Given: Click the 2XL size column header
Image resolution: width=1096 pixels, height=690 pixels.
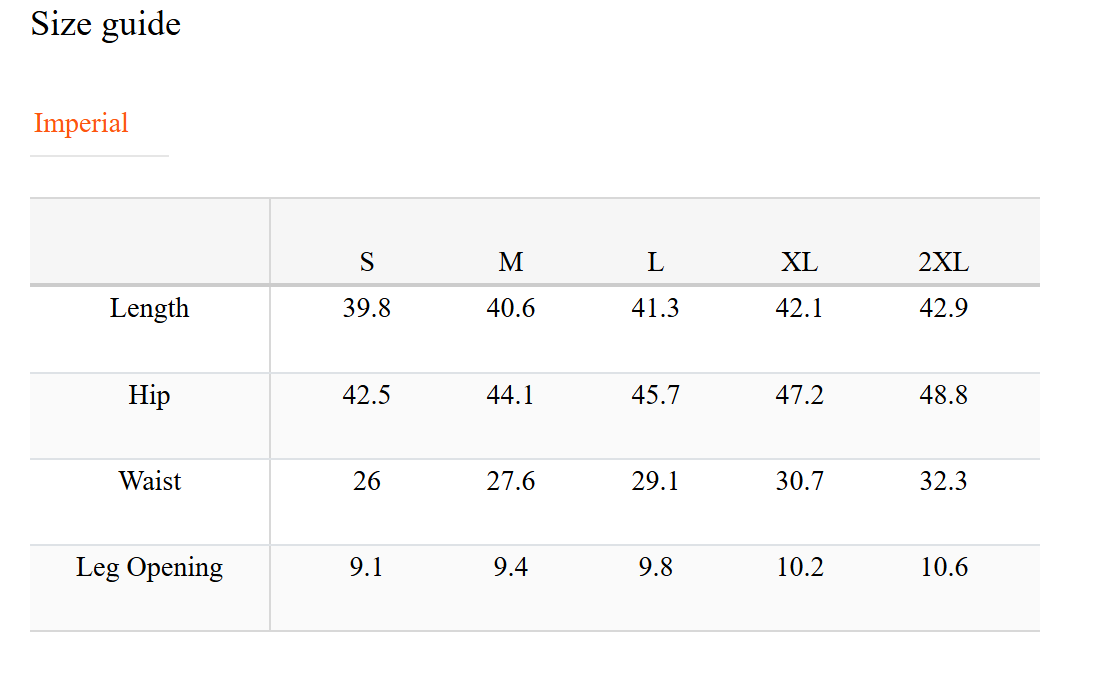Looking at the screenshot, I should pyautogui.click(x=943, y=262).
